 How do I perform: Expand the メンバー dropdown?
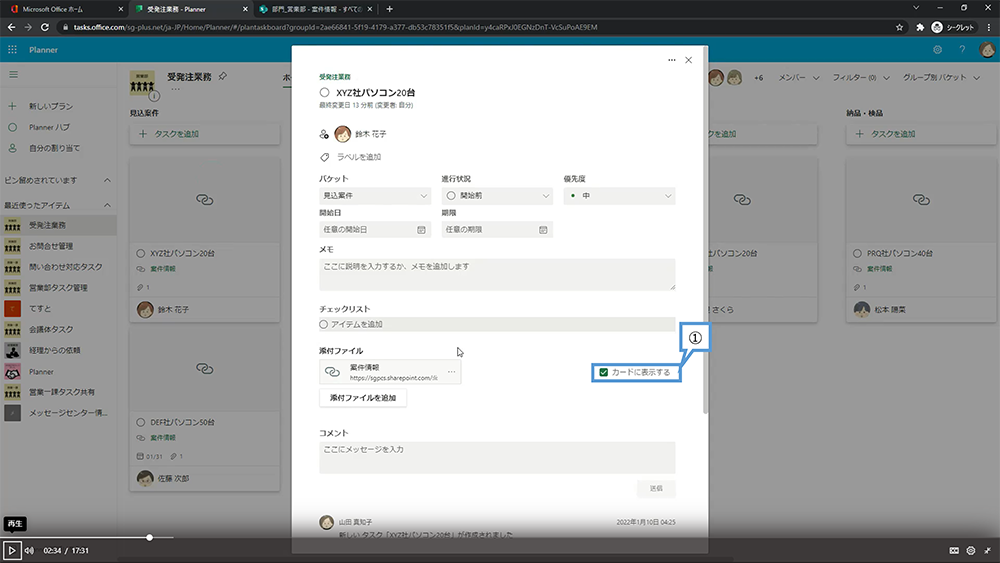click(798, 77)
